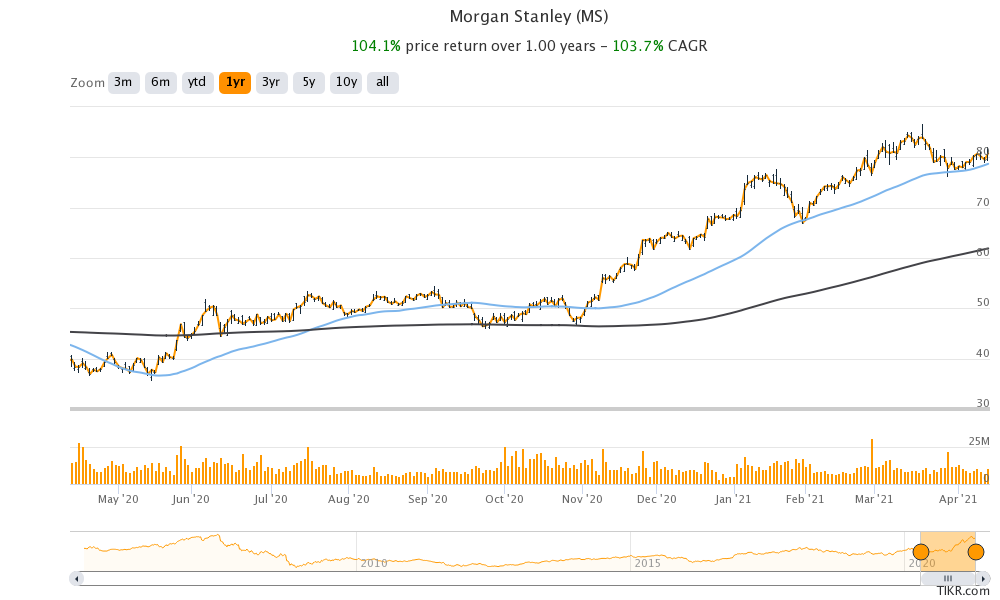Click the Zoom label text

(x=87, y=83)
